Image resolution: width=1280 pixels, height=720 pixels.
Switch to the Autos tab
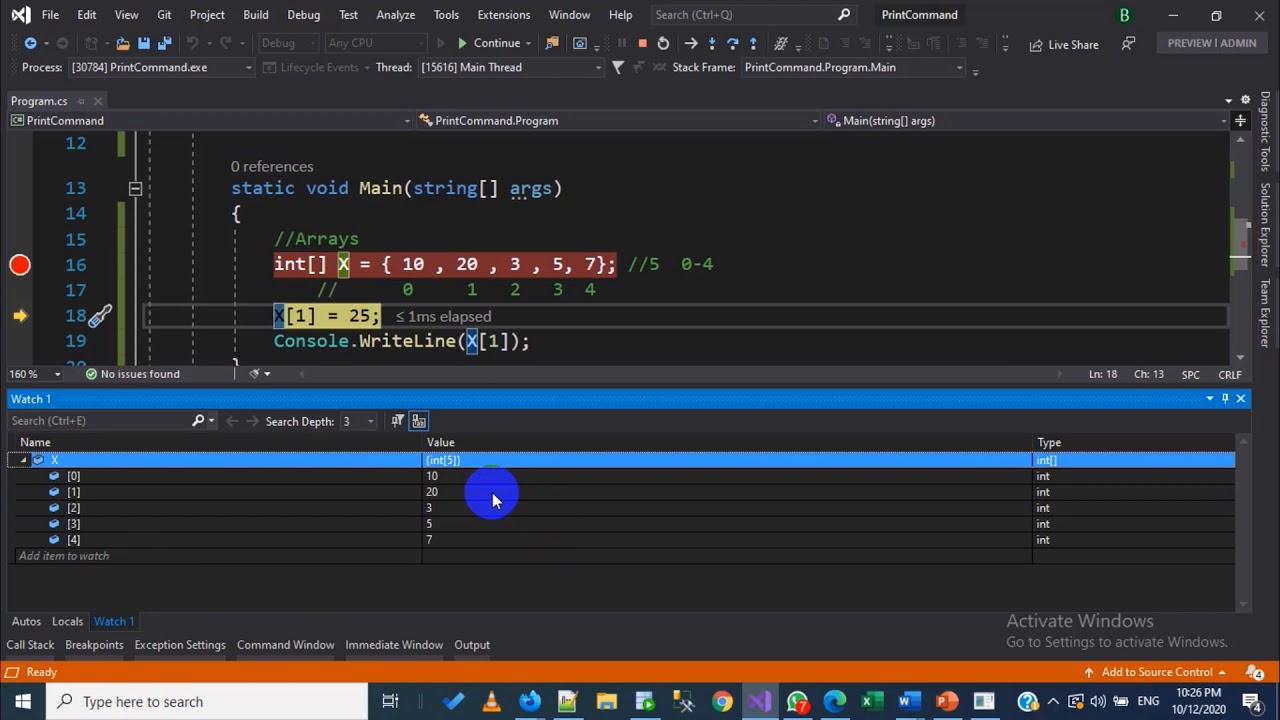coord(26,621)
